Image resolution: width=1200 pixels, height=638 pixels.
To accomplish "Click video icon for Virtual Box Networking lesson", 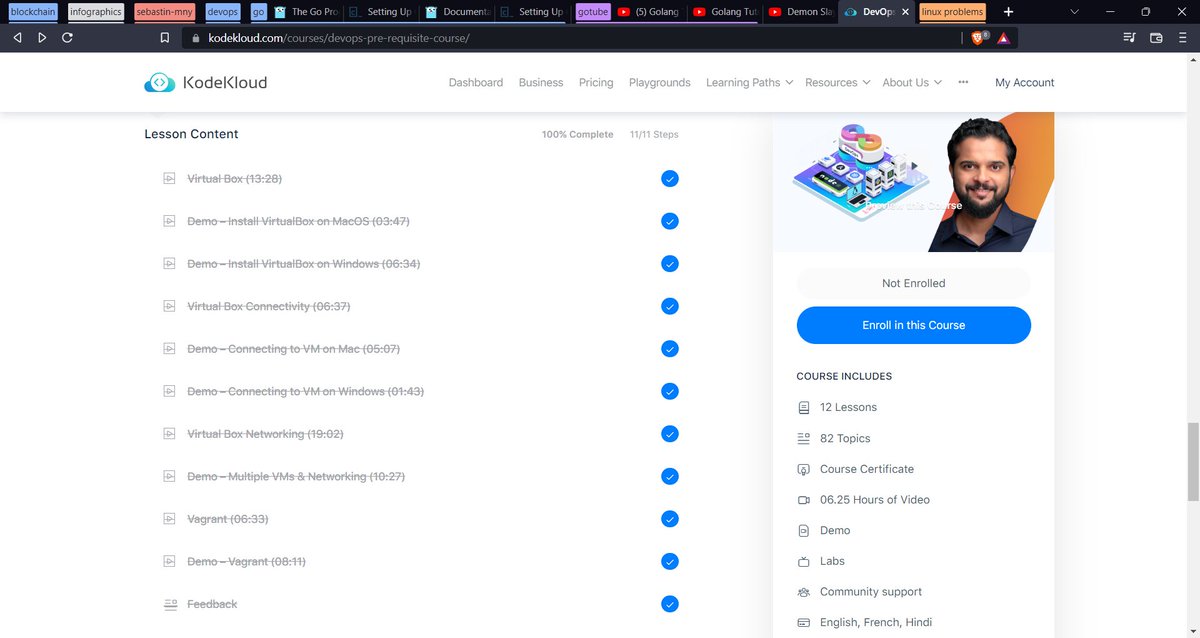I will click(170, 434).
